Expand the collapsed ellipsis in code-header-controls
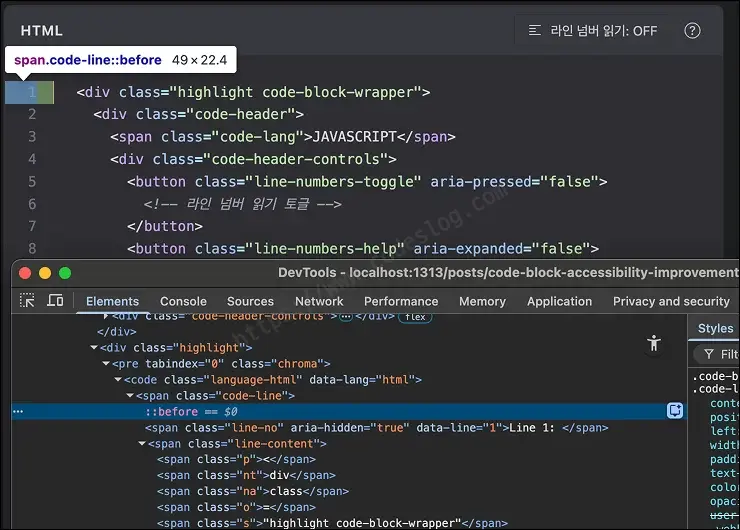 click(x=346, y=317)
